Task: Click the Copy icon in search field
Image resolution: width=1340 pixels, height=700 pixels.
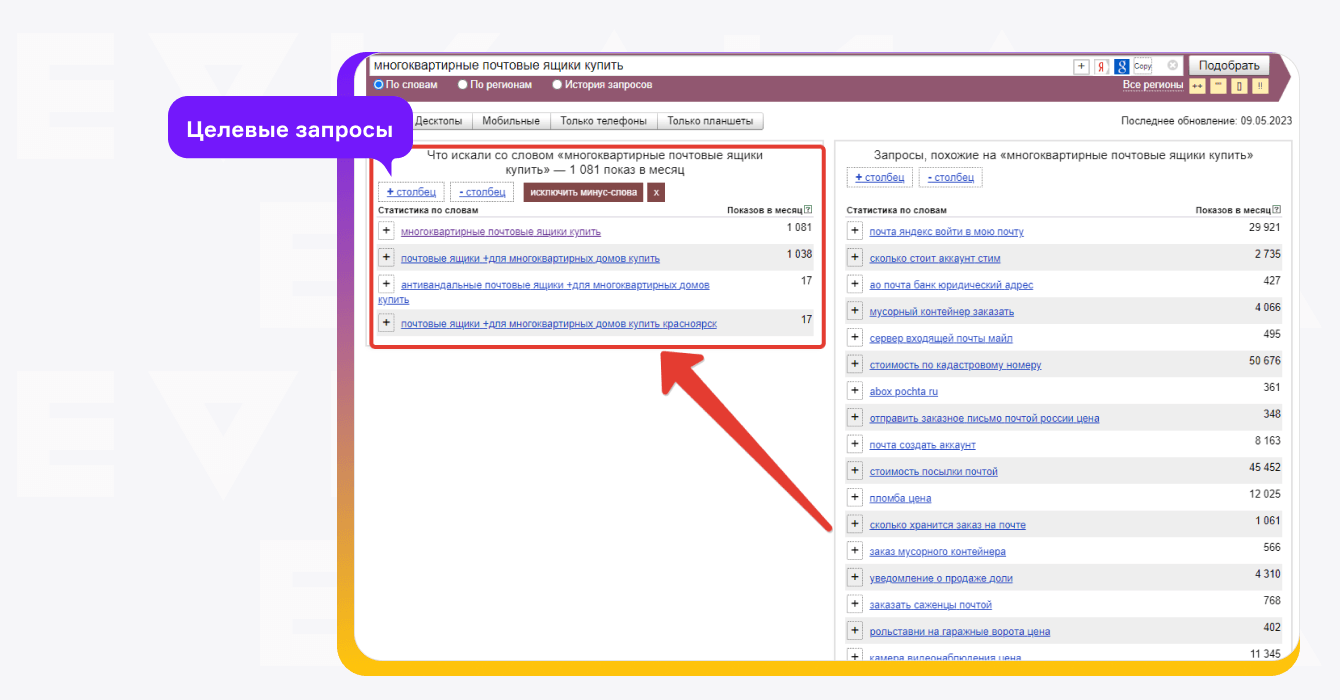Action: (1142, 66)
